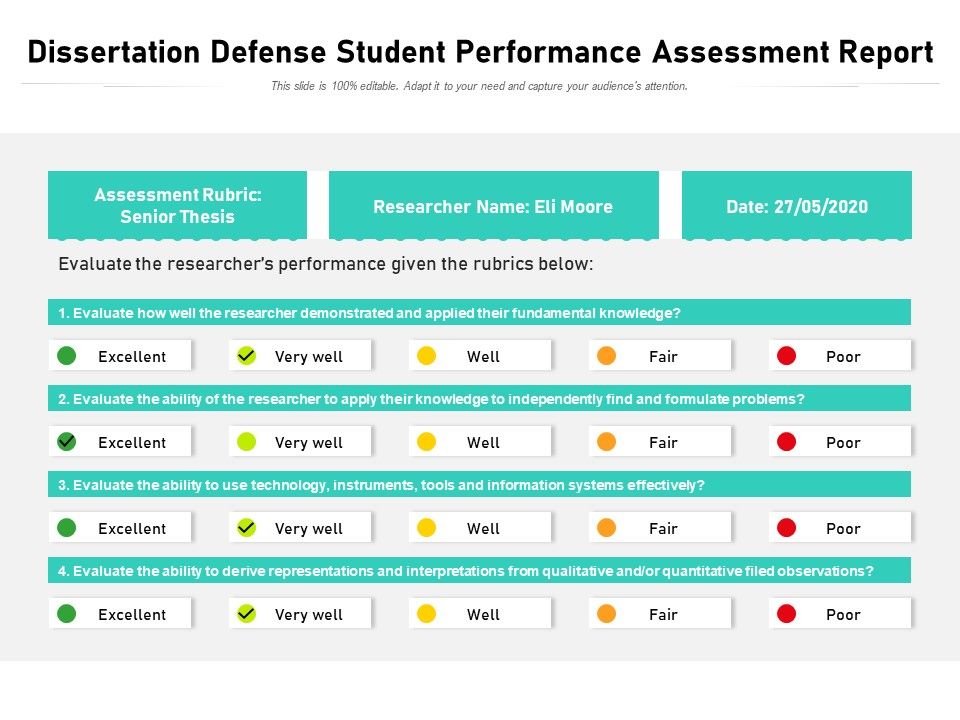Select question 1 fundamental knowledge header bar
This screenshot has width=960, height=720.
click(x=479, y=313)
